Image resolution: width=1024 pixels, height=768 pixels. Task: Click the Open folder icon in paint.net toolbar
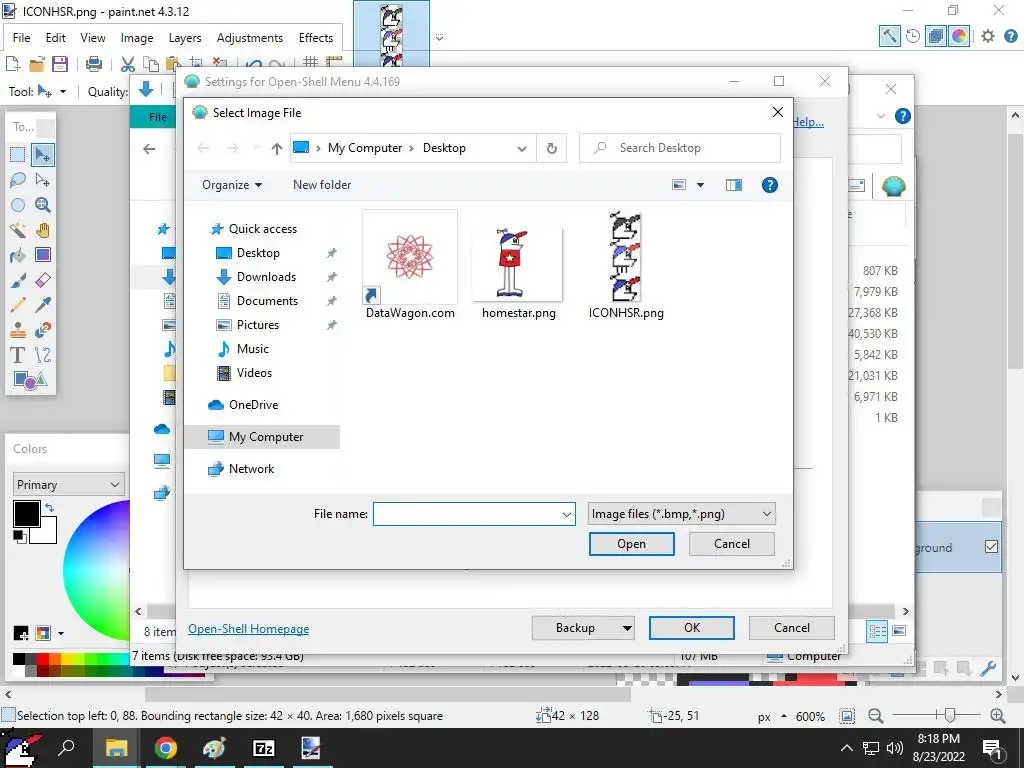(37, 63)
